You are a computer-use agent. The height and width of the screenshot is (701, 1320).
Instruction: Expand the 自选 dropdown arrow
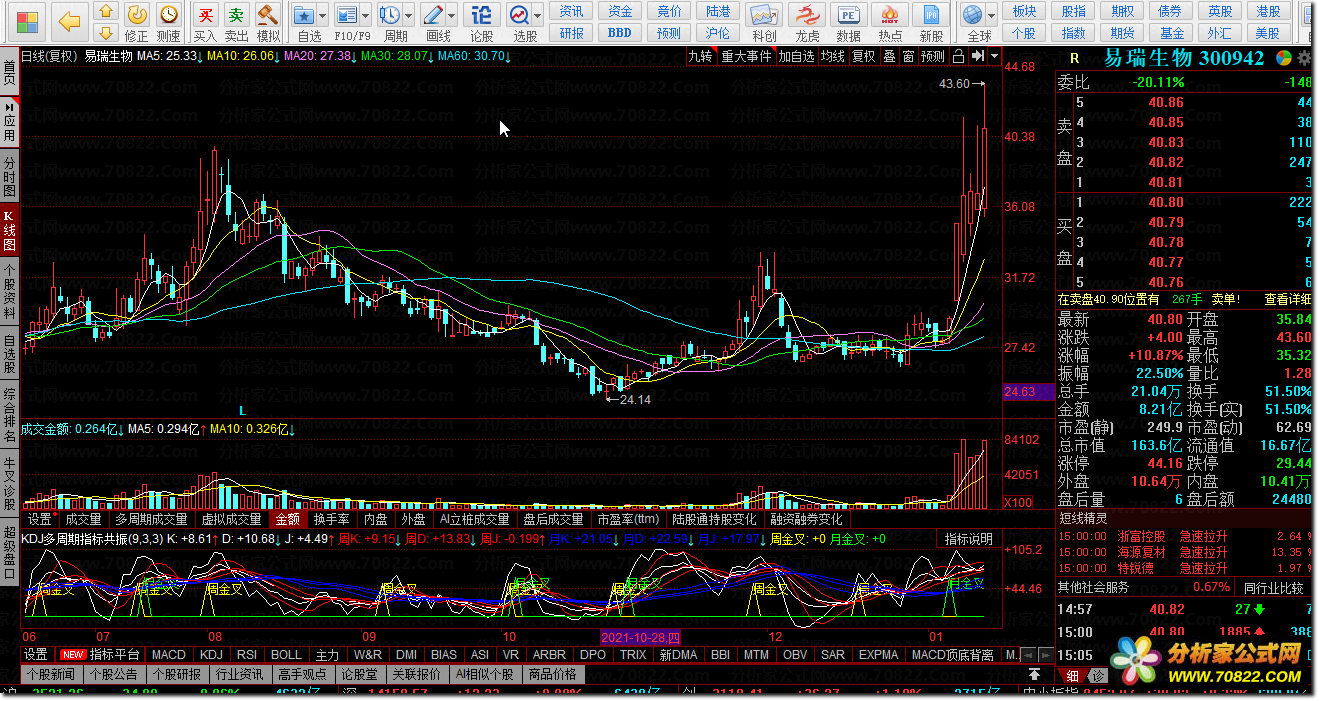tap(323, 15)
